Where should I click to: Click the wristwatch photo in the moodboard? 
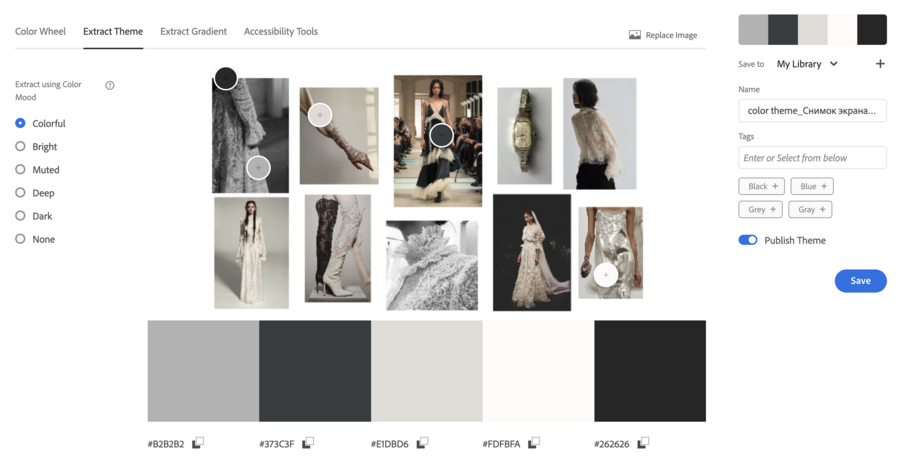pyautogui.click(x=524, y=136)
